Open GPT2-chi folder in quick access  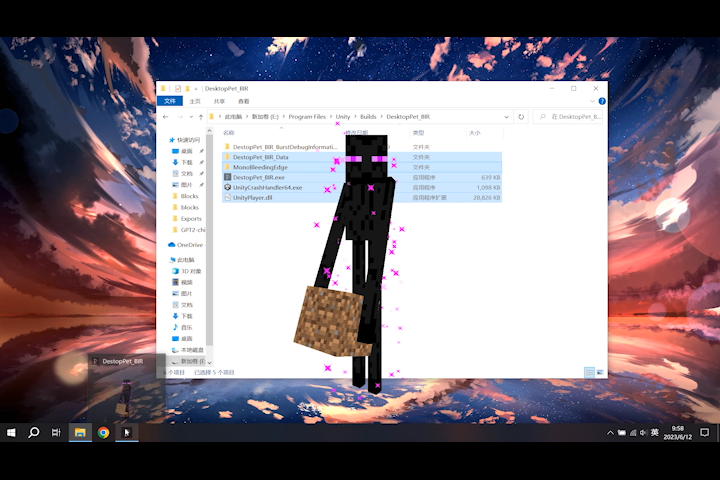coord(188,230)
